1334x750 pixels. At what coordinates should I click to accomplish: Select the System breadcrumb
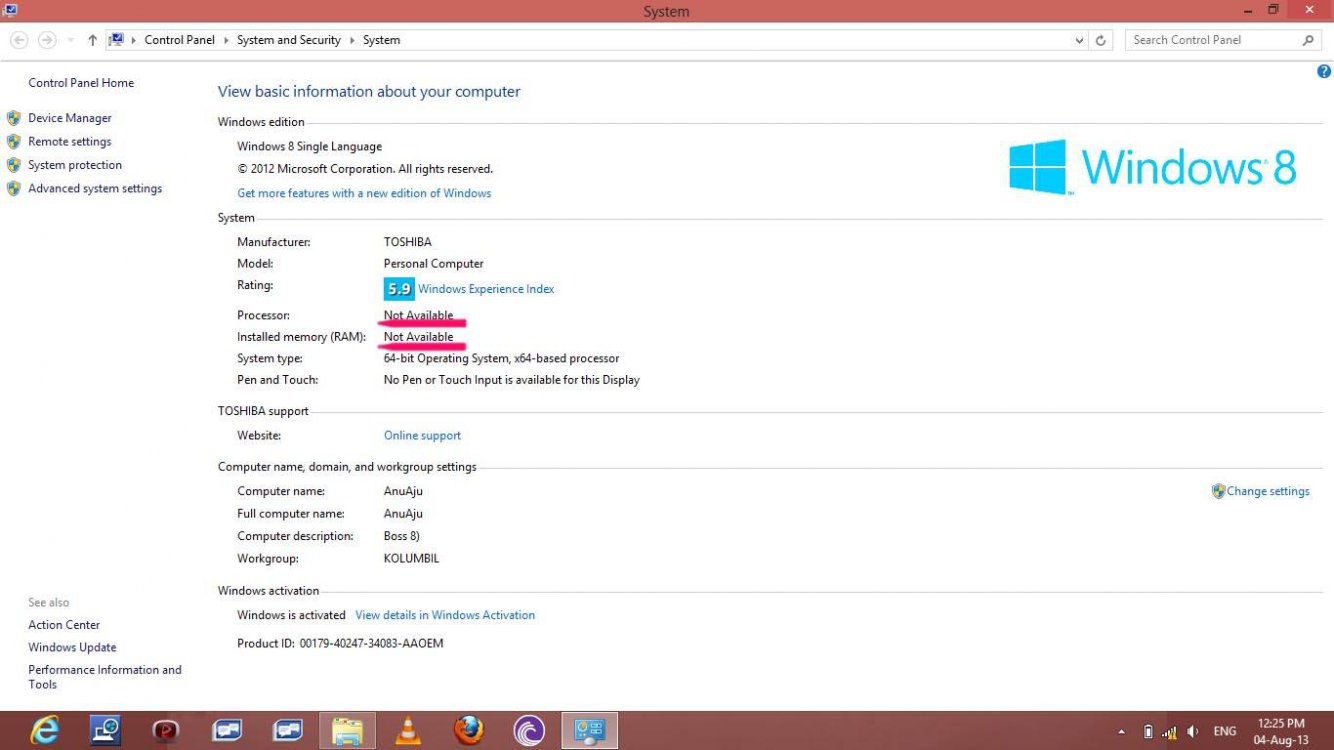pos(381,40)
